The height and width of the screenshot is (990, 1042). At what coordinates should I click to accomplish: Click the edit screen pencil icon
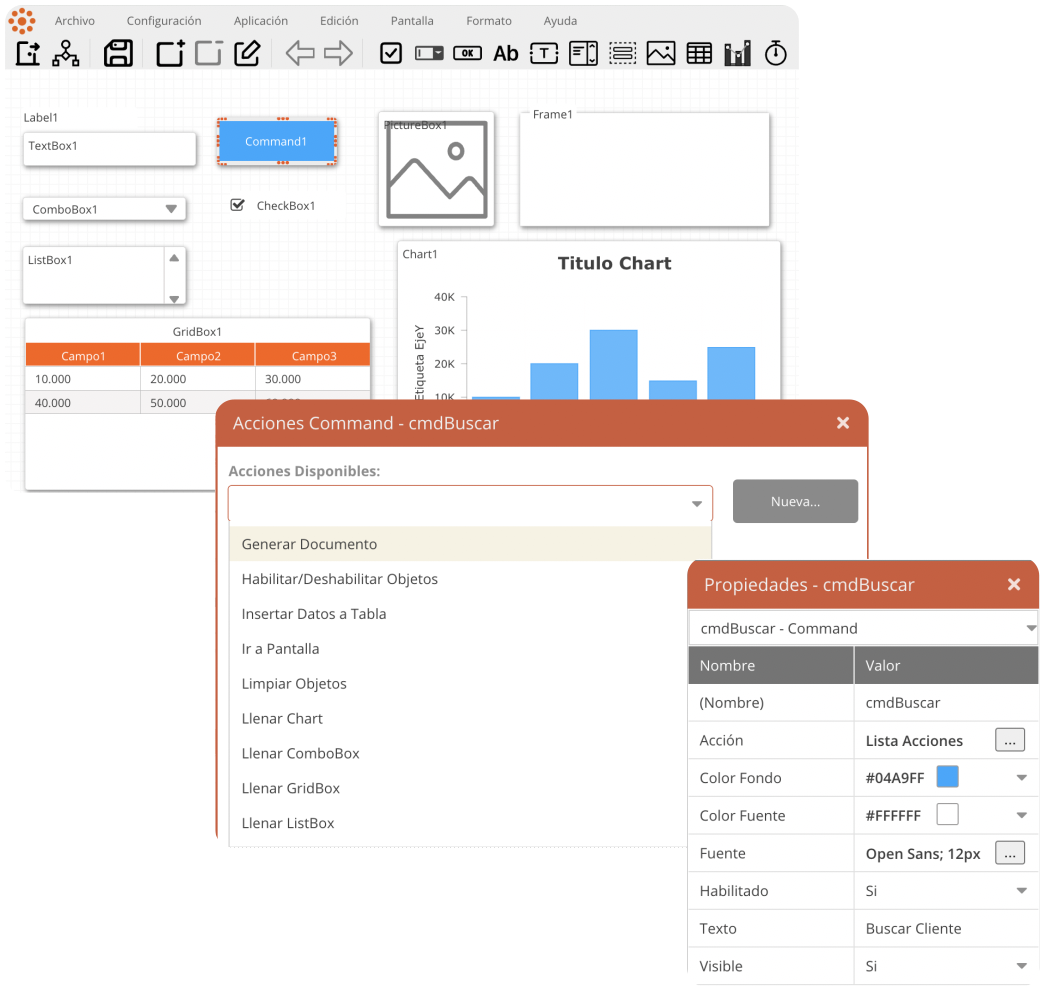tap(247, 53)
